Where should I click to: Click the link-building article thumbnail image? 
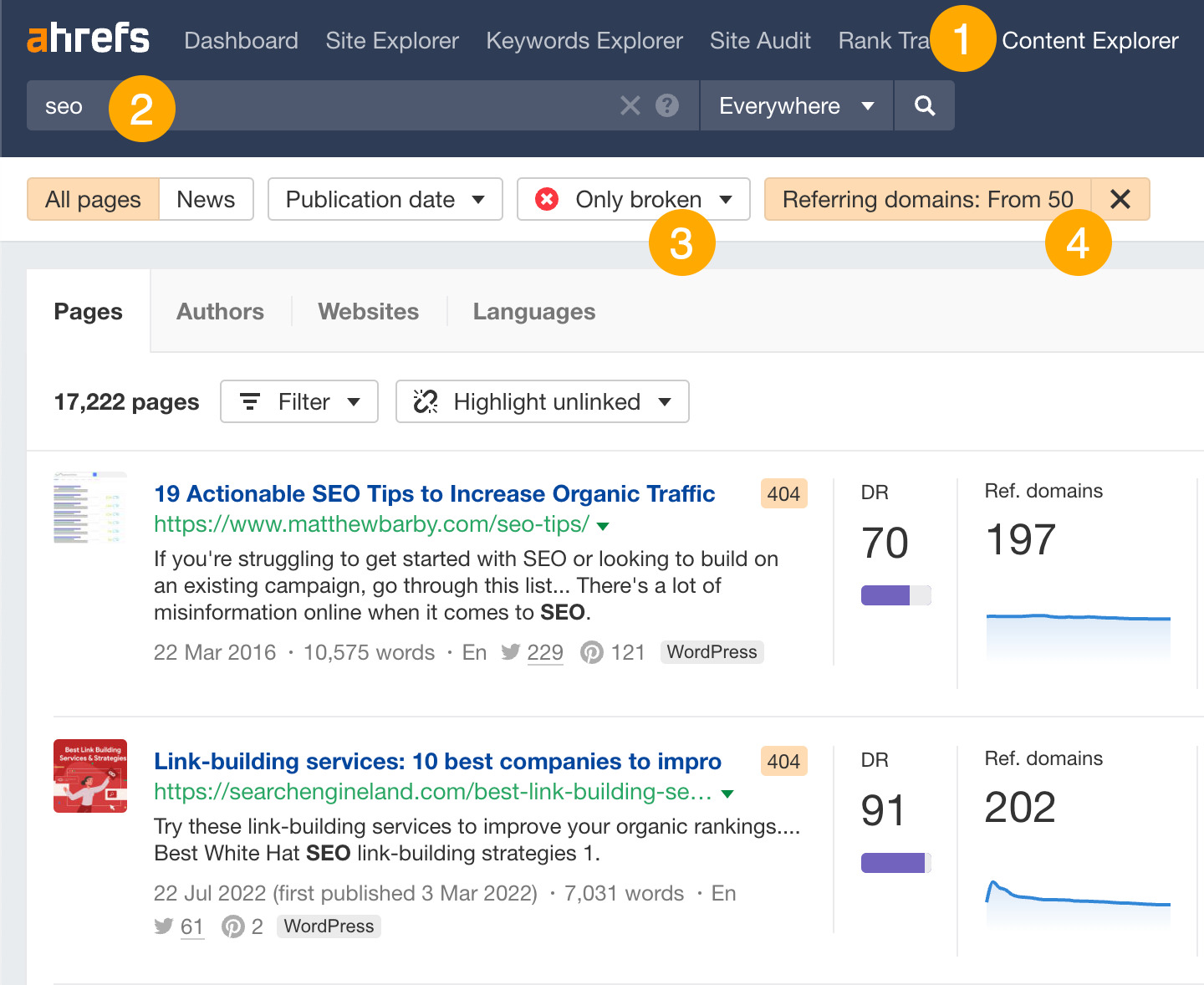(89, 776)
